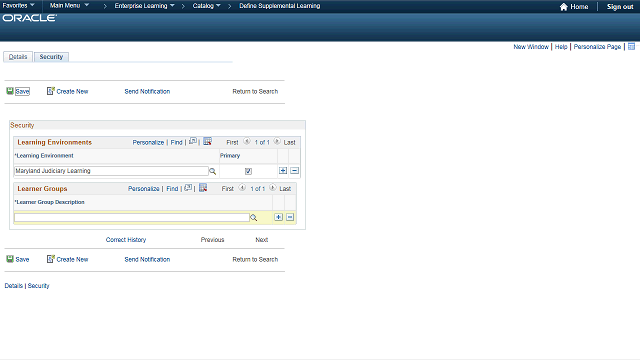Click the bottom Create New page icon
Screen dimensions: 640x360
click(x=51, y=259)
